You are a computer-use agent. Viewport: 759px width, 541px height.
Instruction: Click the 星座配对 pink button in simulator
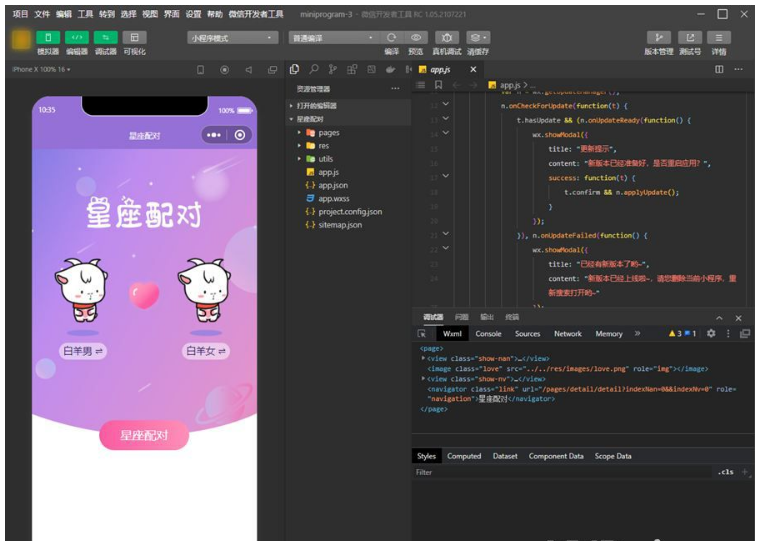click(144, 435)
